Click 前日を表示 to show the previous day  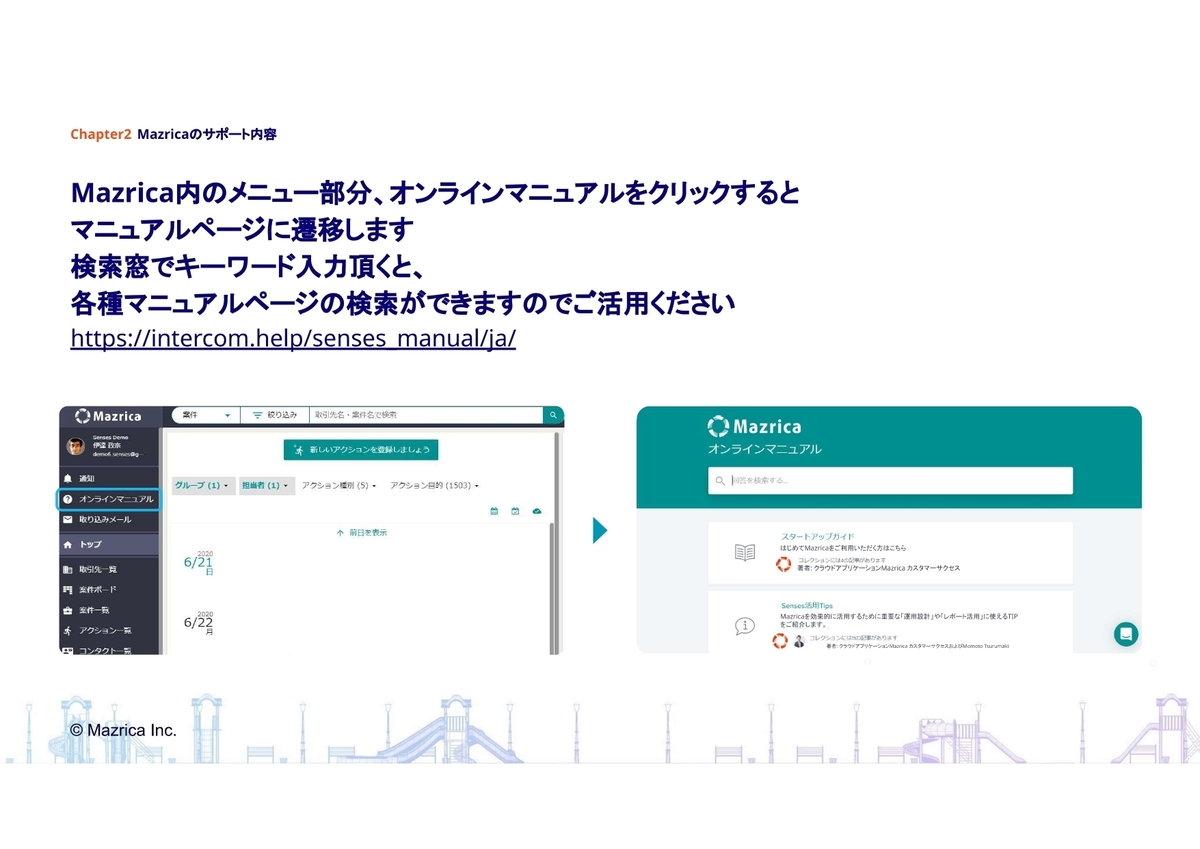click(361, 533)
